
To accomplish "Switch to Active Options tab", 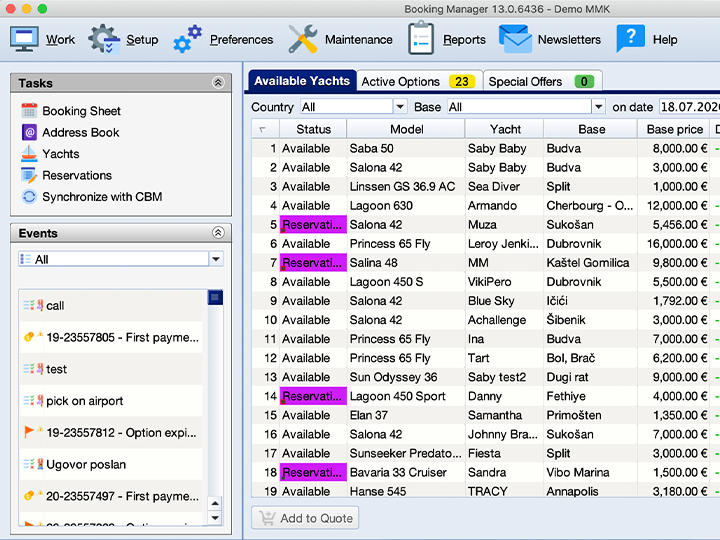I will click(x=419, y=81).
